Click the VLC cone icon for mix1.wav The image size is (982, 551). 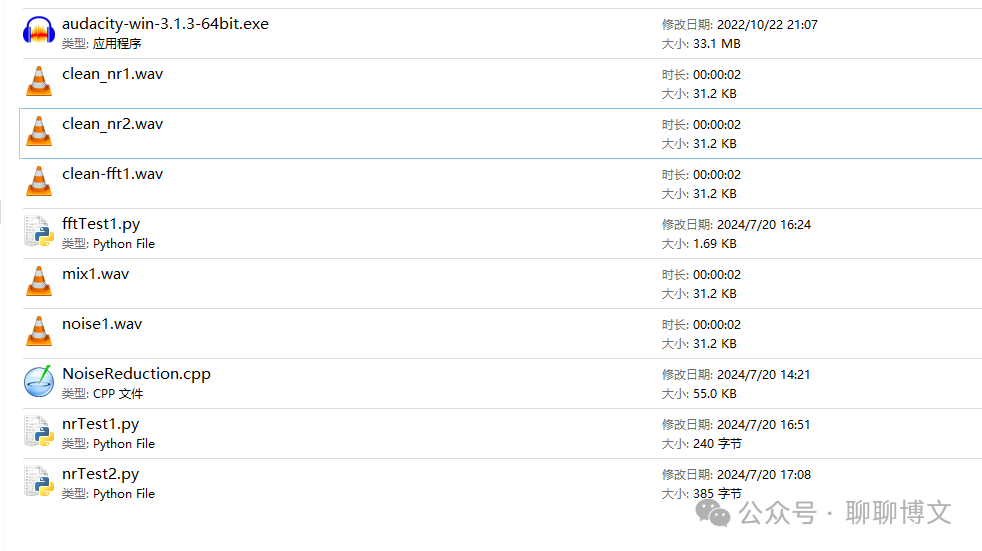(x=38, y=282)
